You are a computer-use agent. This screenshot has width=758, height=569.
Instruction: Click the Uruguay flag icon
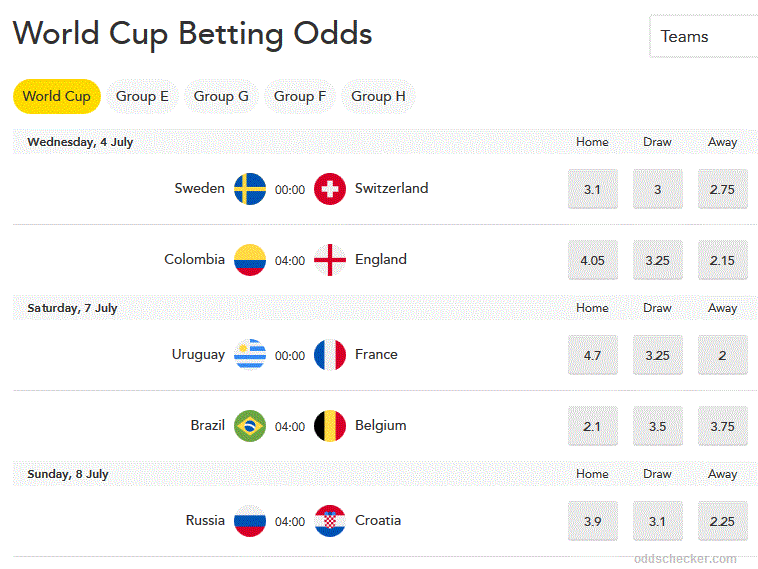[x=250, y=355]
